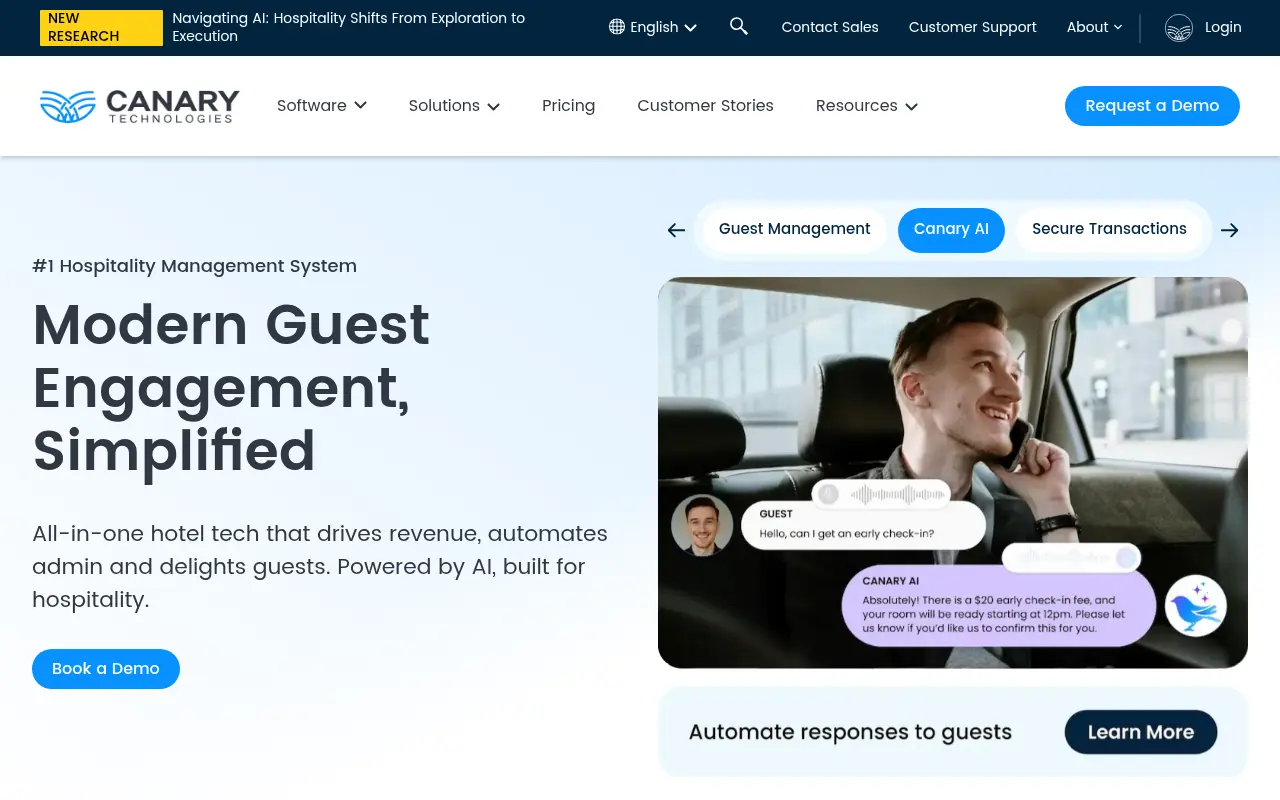
Task: Open Learn More about automated guest responses
Action: (x=1140, y=731)
